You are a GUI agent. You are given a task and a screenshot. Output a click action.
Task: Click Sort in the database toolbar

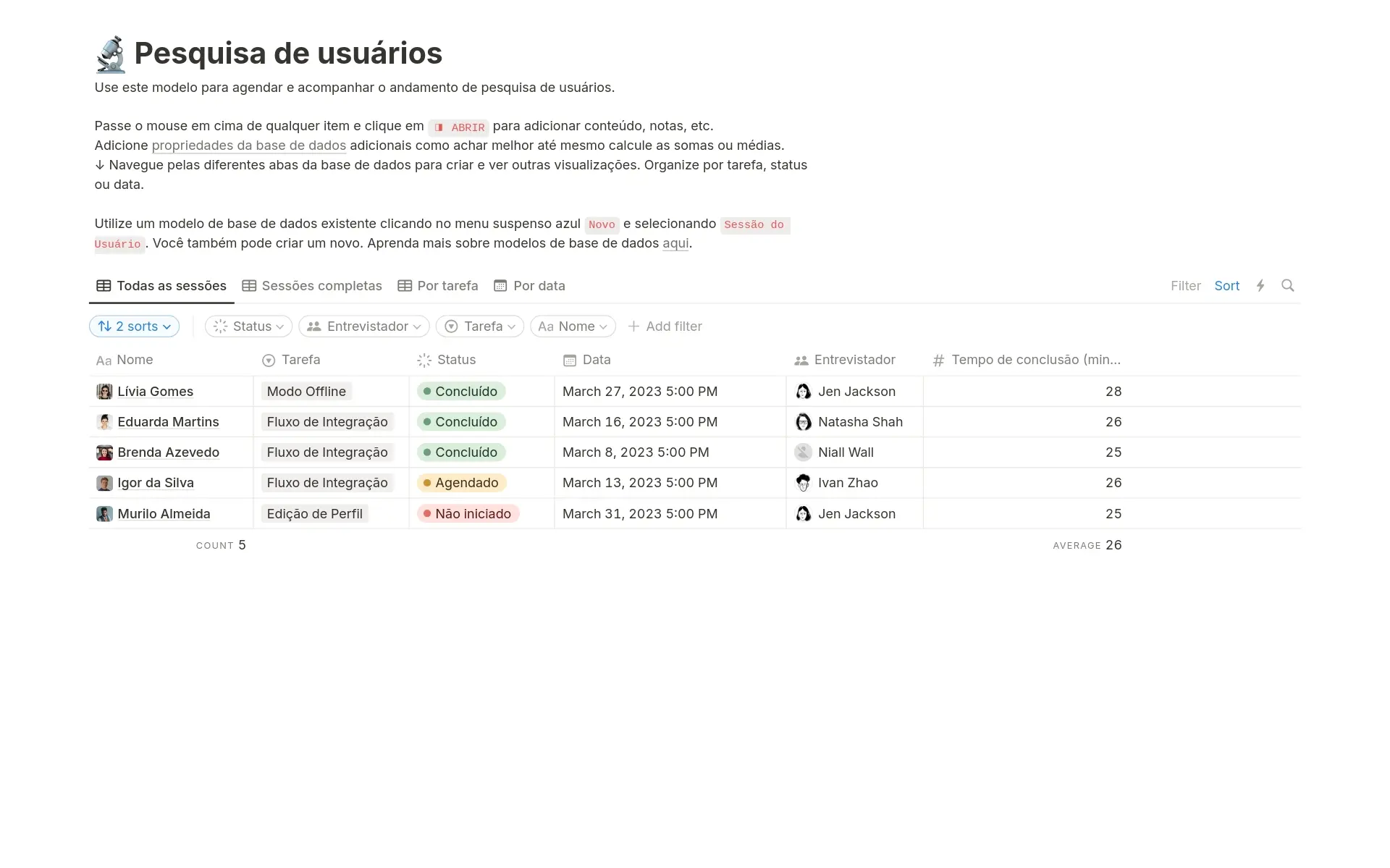point(1226,285)
